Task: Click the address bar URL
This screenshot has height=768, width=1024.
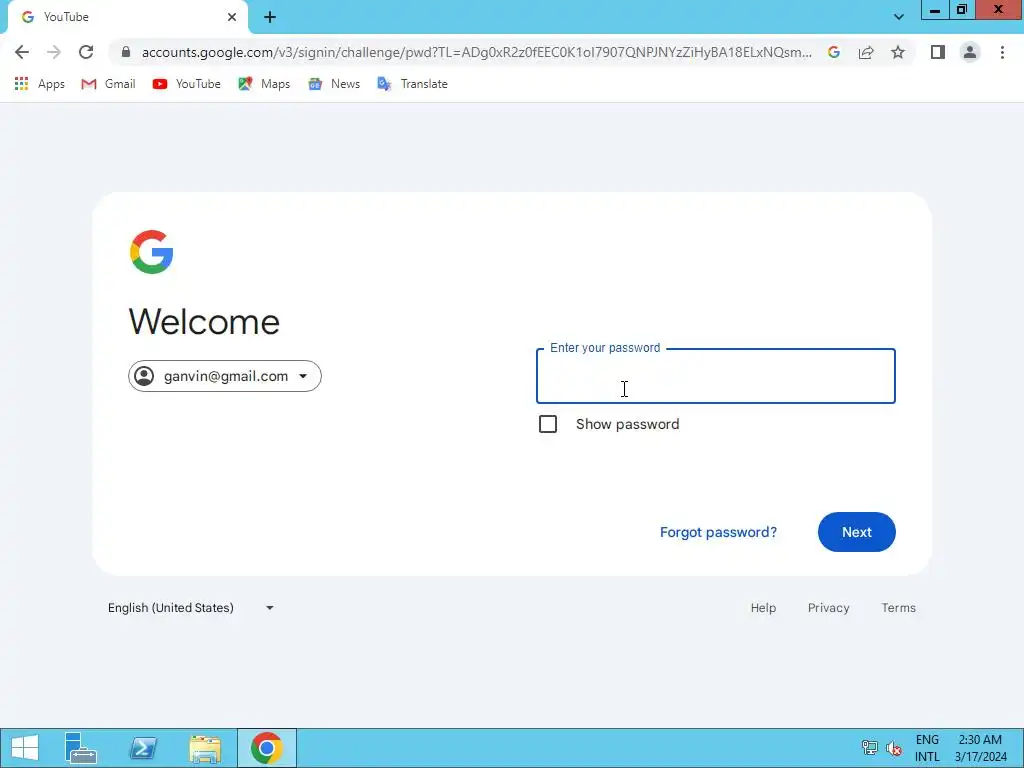Action: click(x=477, y=52)
